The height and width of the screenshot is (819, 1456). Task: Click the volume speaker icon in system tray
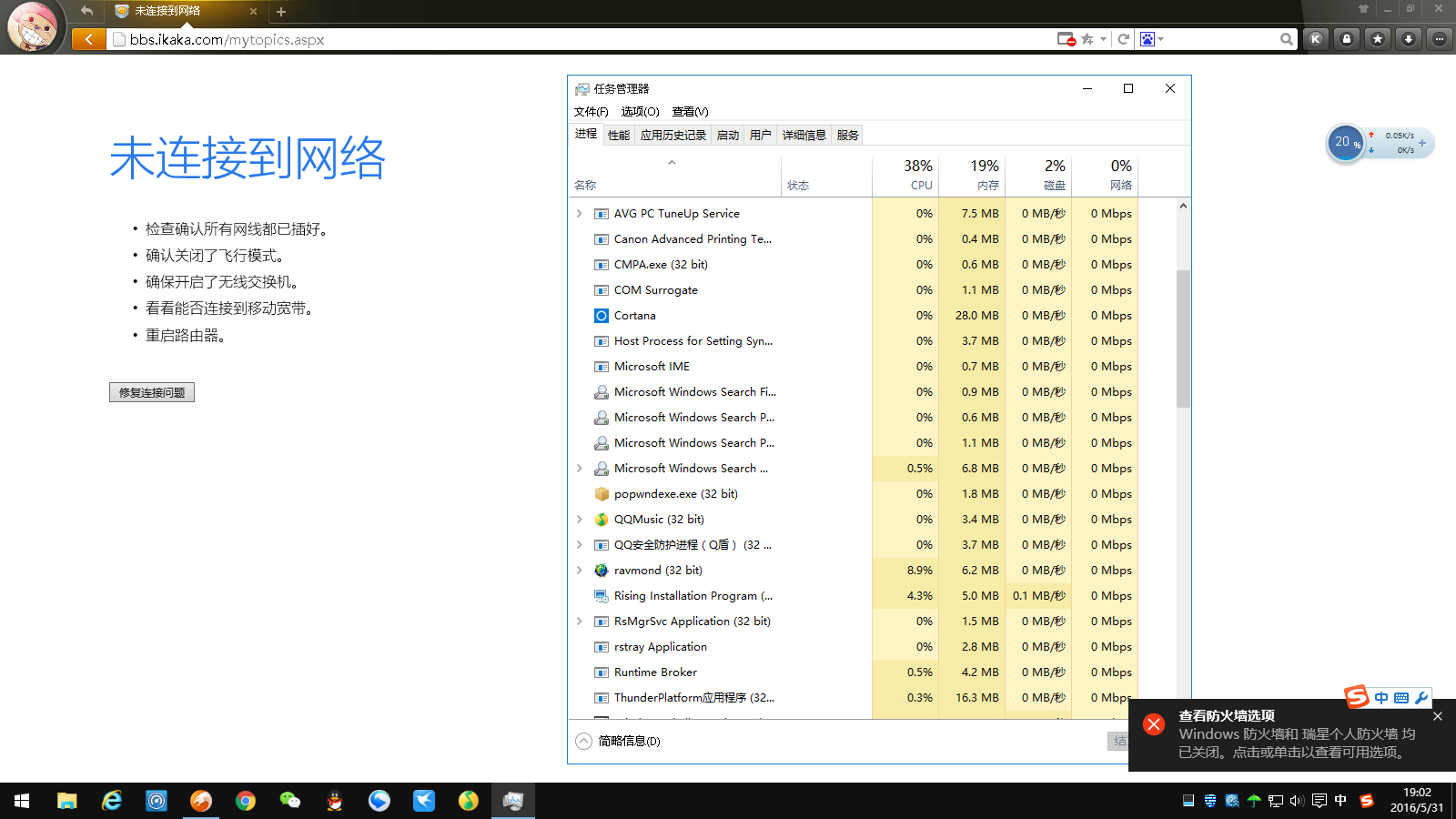(1297, 801)
